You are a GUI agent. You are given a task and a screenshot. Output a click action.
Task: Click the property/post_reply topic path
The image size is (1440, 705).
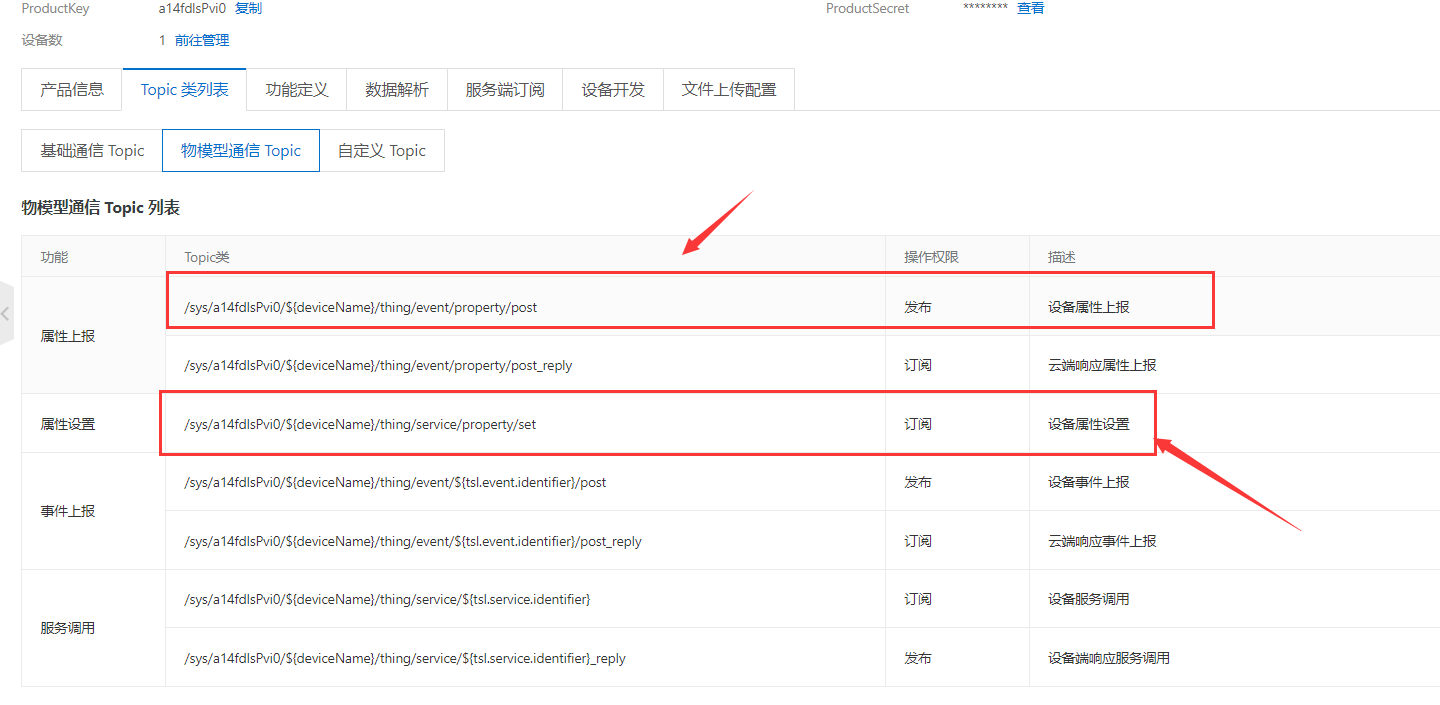378,365
